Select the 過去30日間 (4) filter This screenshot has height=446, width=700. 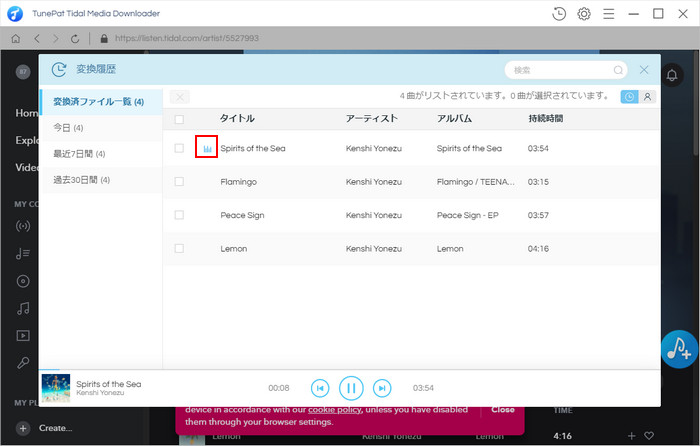101,180
